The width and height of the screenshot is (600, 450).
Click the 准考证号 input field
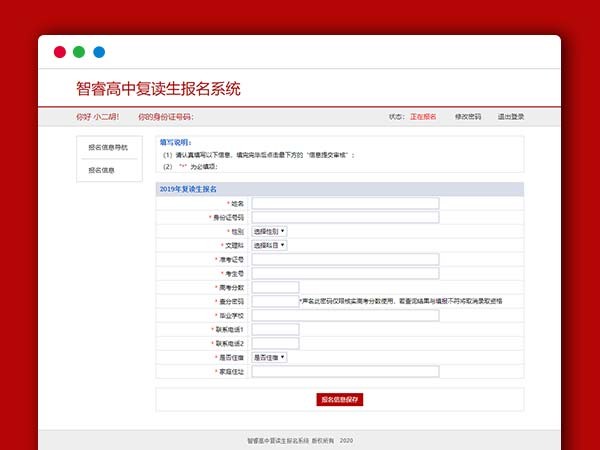pyautogui.click(x=345, y=259)
